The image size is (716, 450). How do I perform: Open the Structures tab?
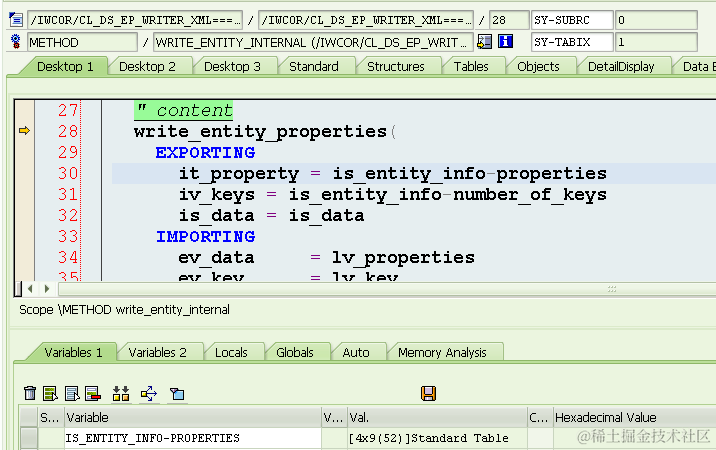[395, 67]
